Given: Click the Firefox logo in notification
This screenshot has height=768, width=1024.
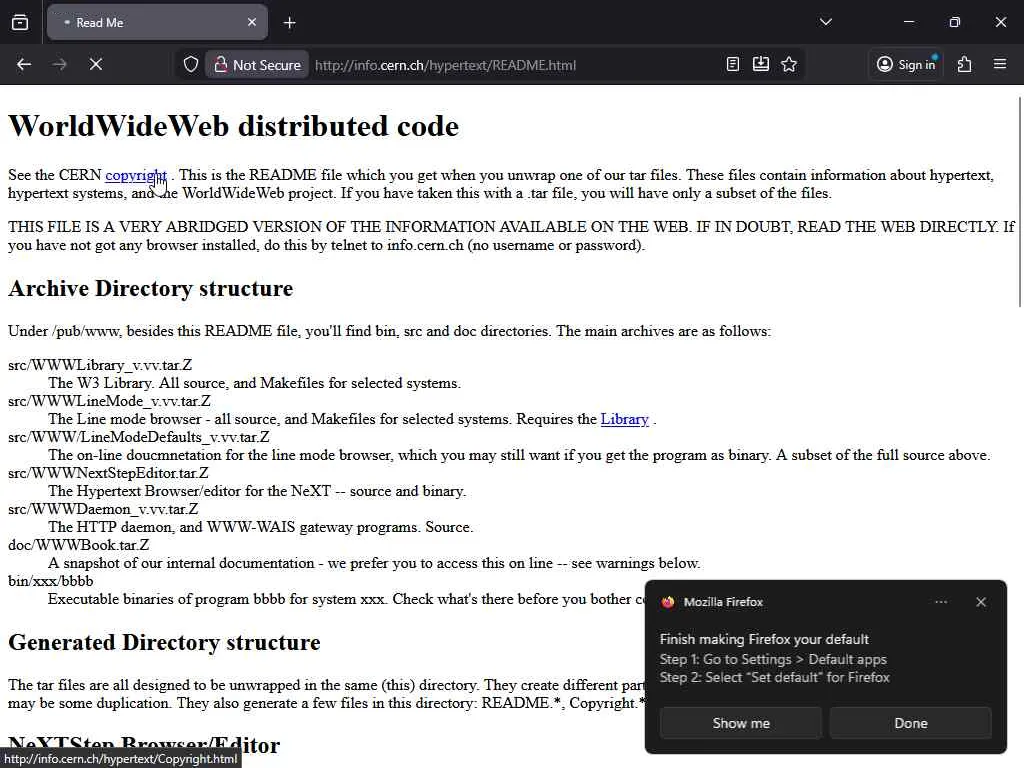Looking at the screenshot, I should 667,602.
